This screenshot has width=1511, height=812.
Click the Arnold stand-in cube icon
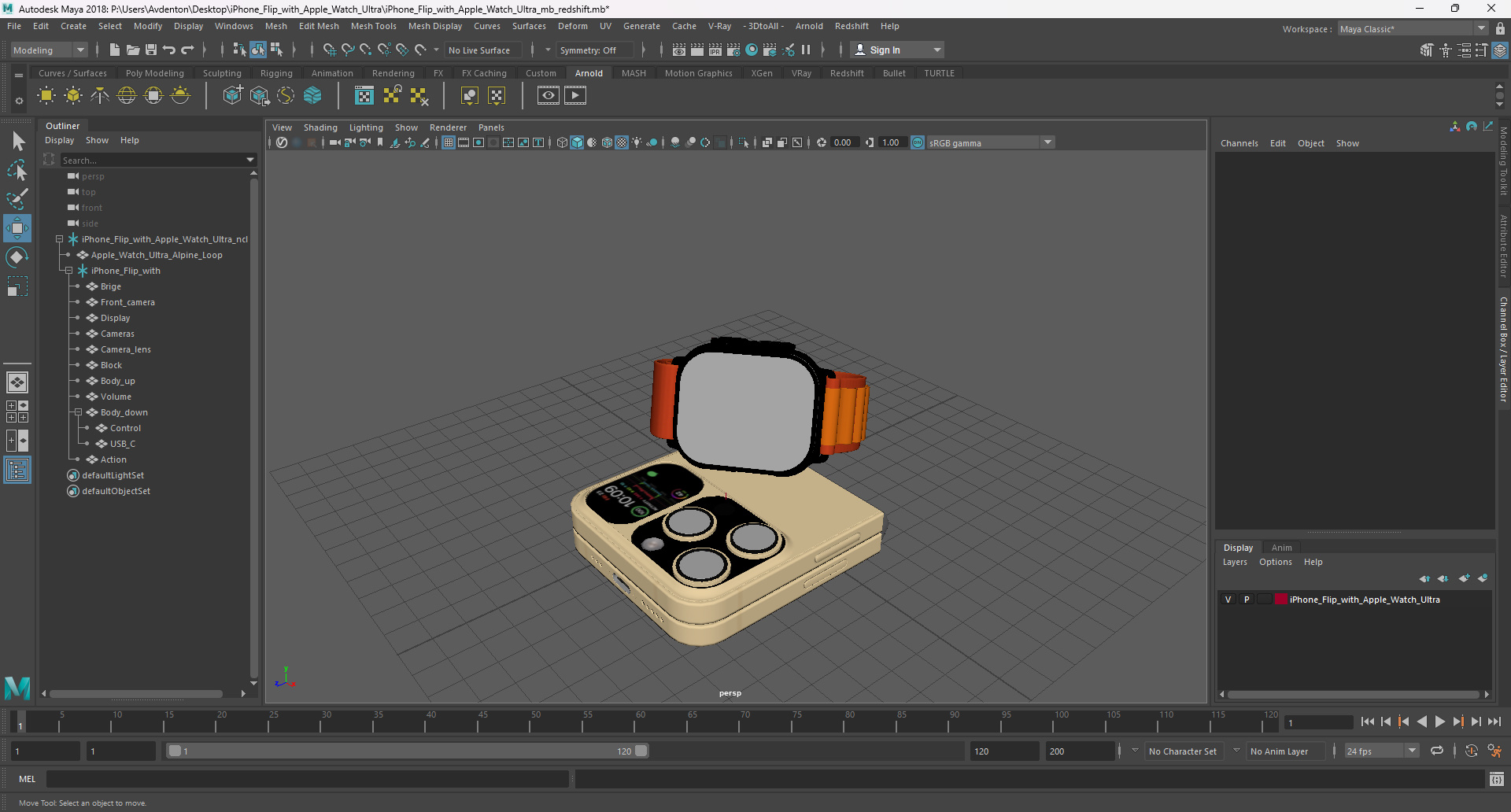point(232,96)
